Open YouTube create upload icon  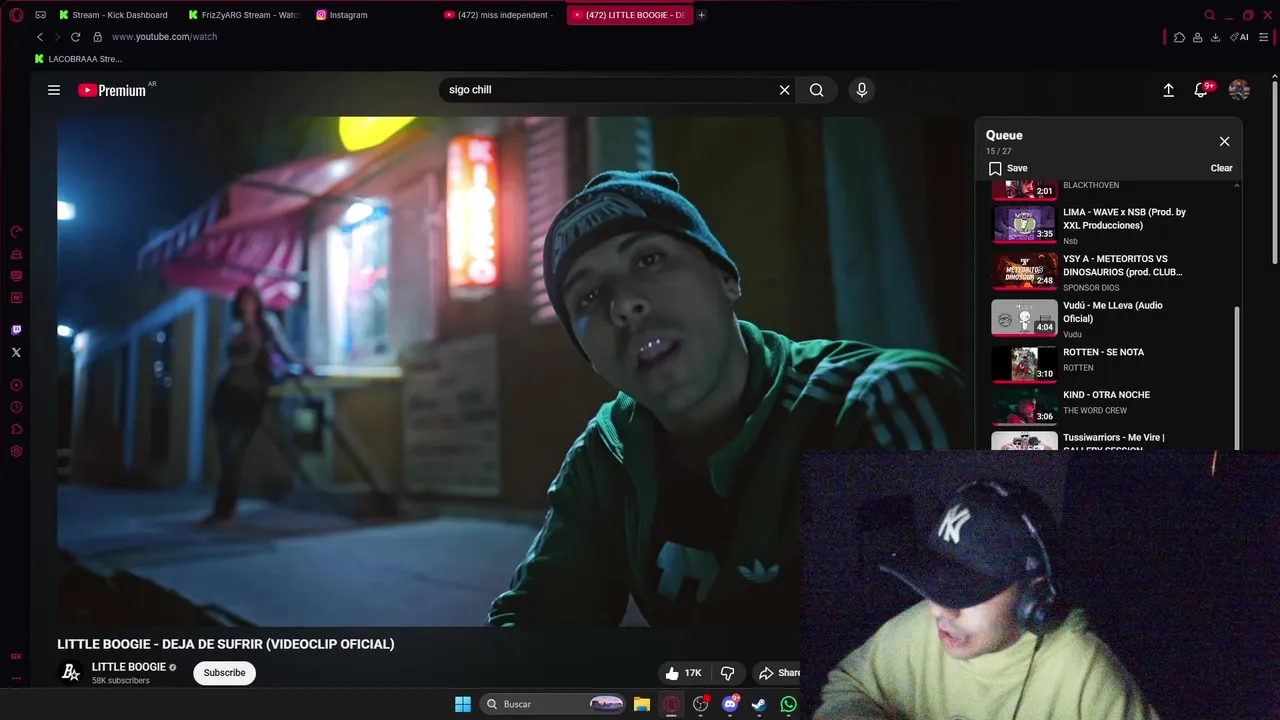click(x=1168, y=90)
